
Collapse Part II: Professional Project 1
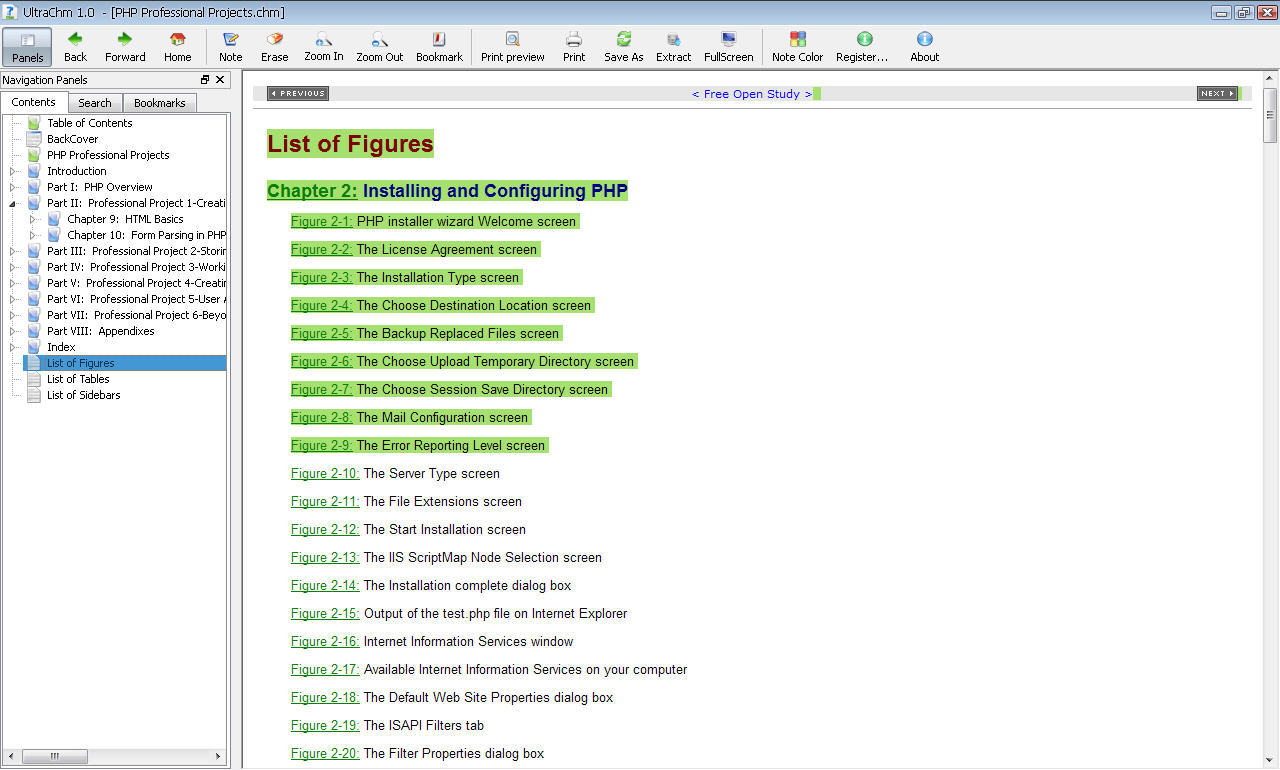pyautogui.click(x=13, y=203)
